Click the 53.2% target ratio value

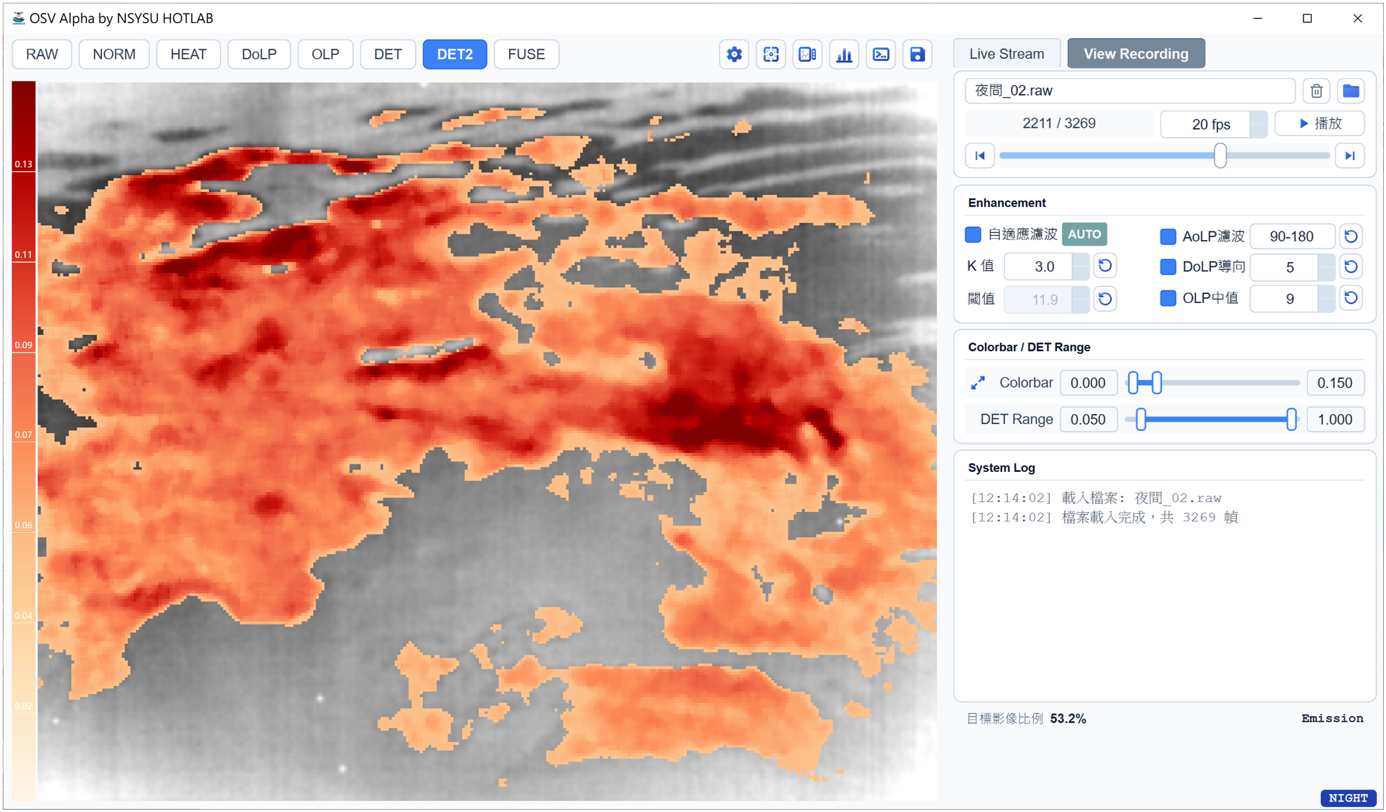[1068, 719]
